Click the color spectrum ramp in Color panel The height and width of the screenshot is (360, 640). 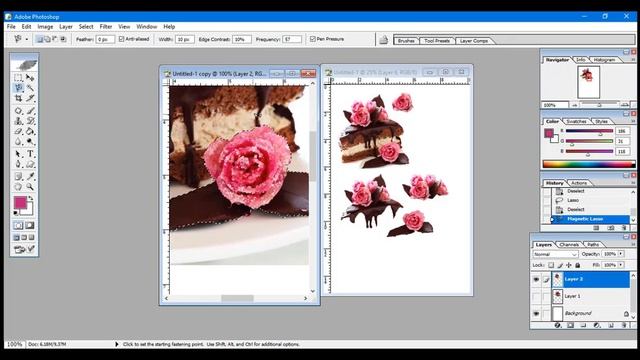click(589, 164)
